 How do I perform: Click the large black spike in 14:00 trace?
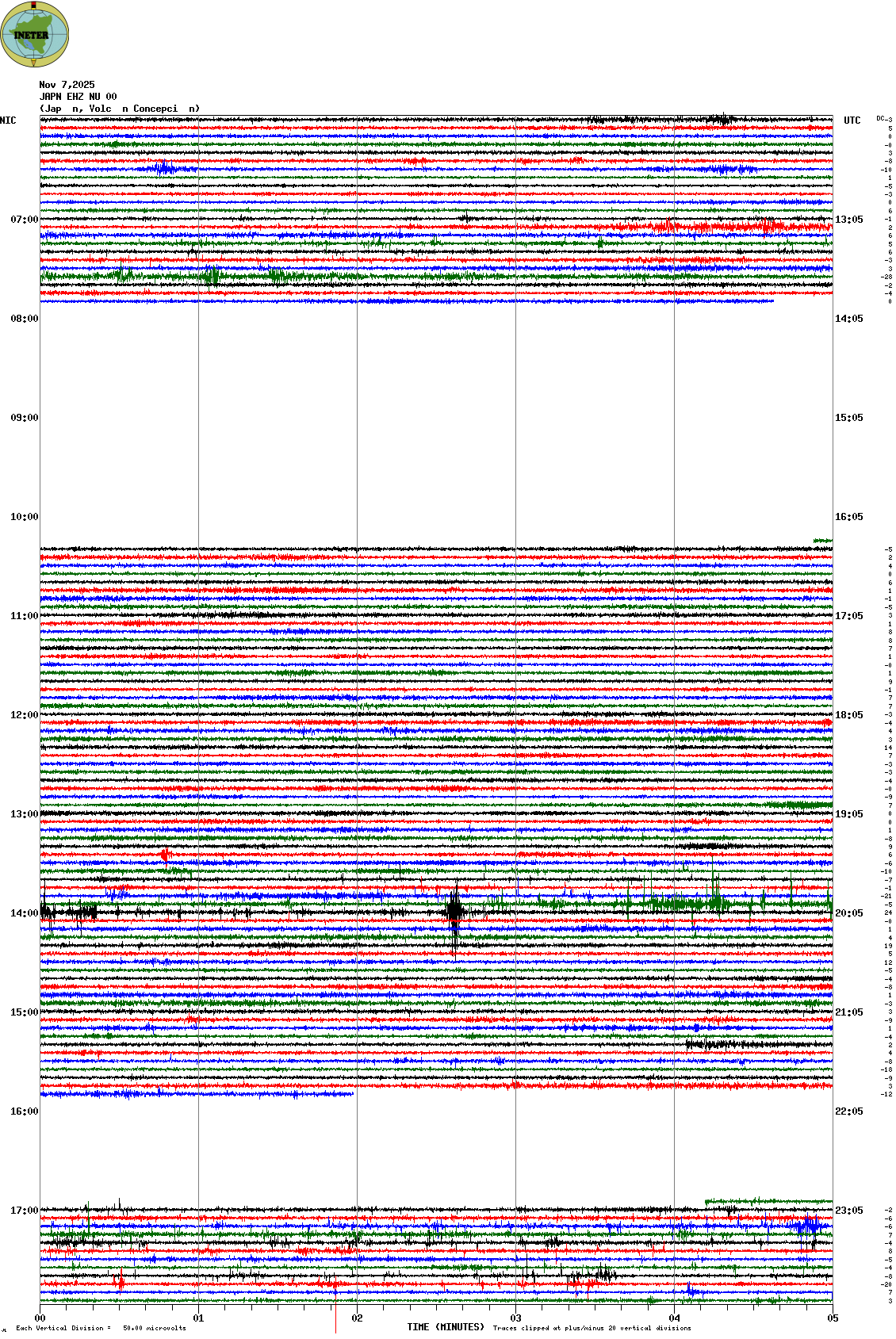454,912
